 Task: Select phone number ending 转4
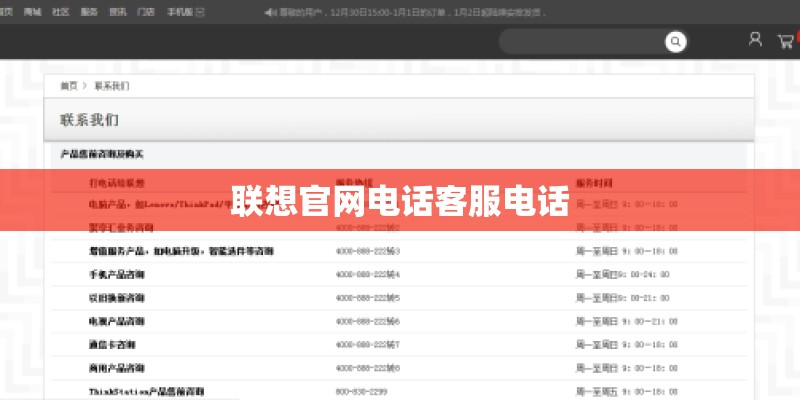tap(368, 274)
